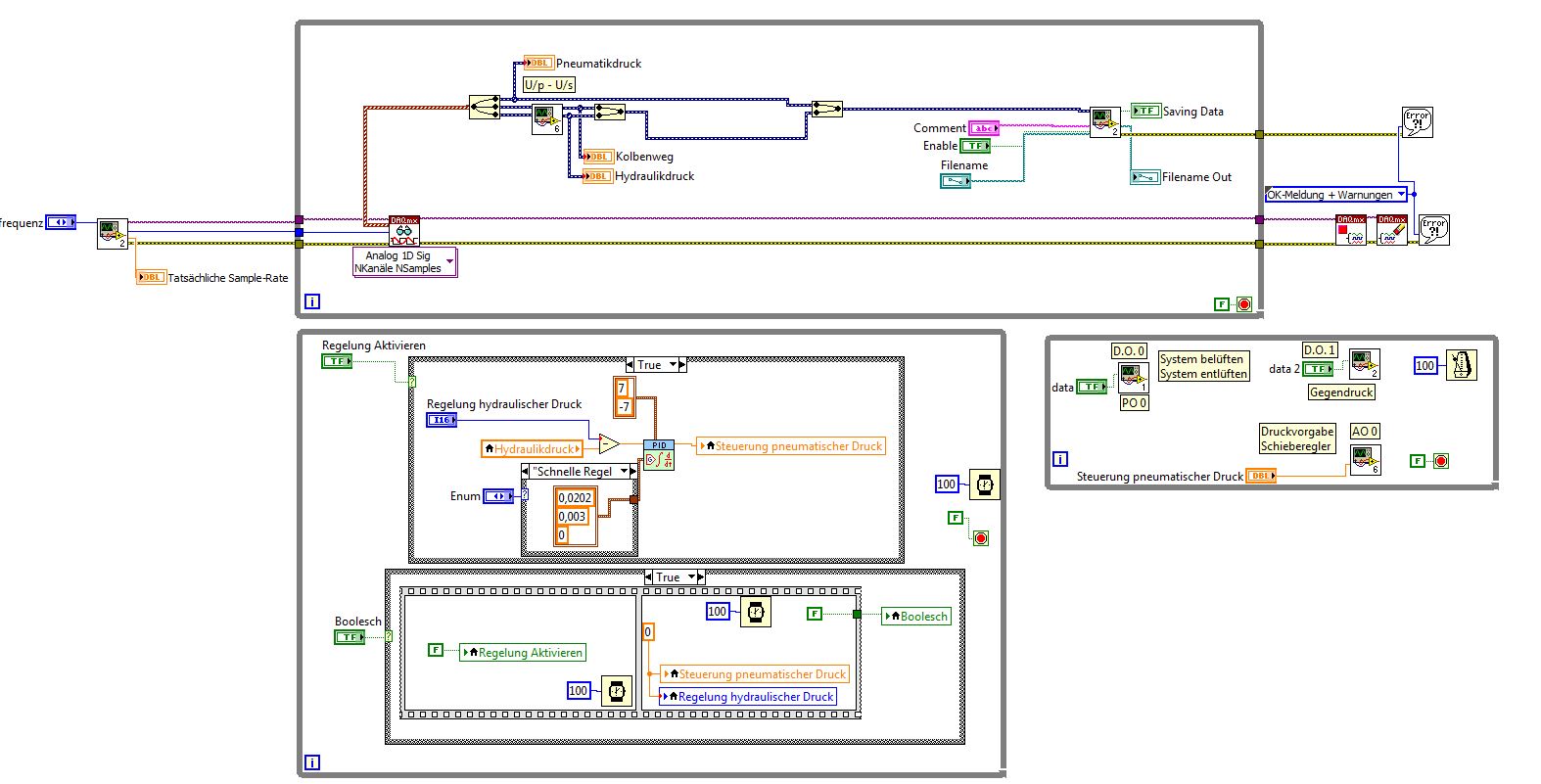Go to next case of Boolesch case structure

click(x=700, y=577)
